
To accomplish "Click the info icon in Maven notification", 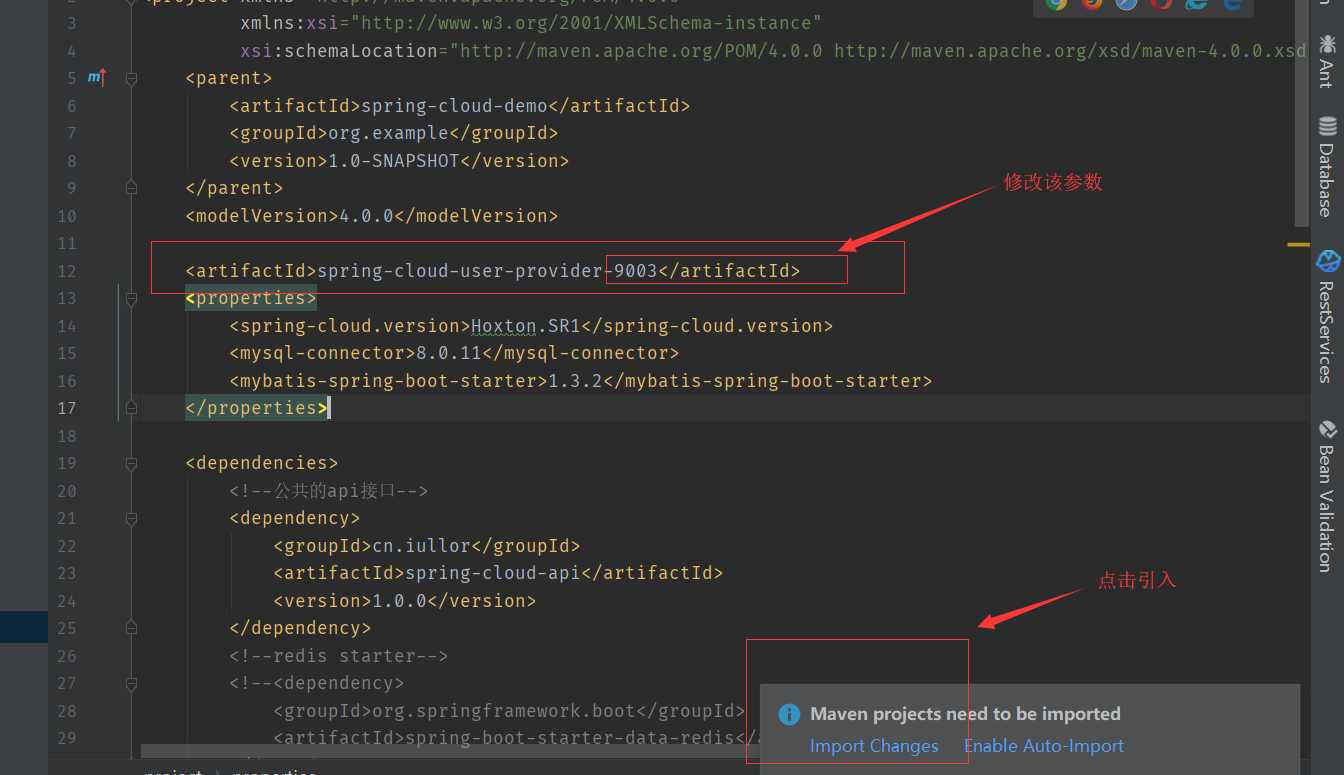I will (x=789, y=714).
